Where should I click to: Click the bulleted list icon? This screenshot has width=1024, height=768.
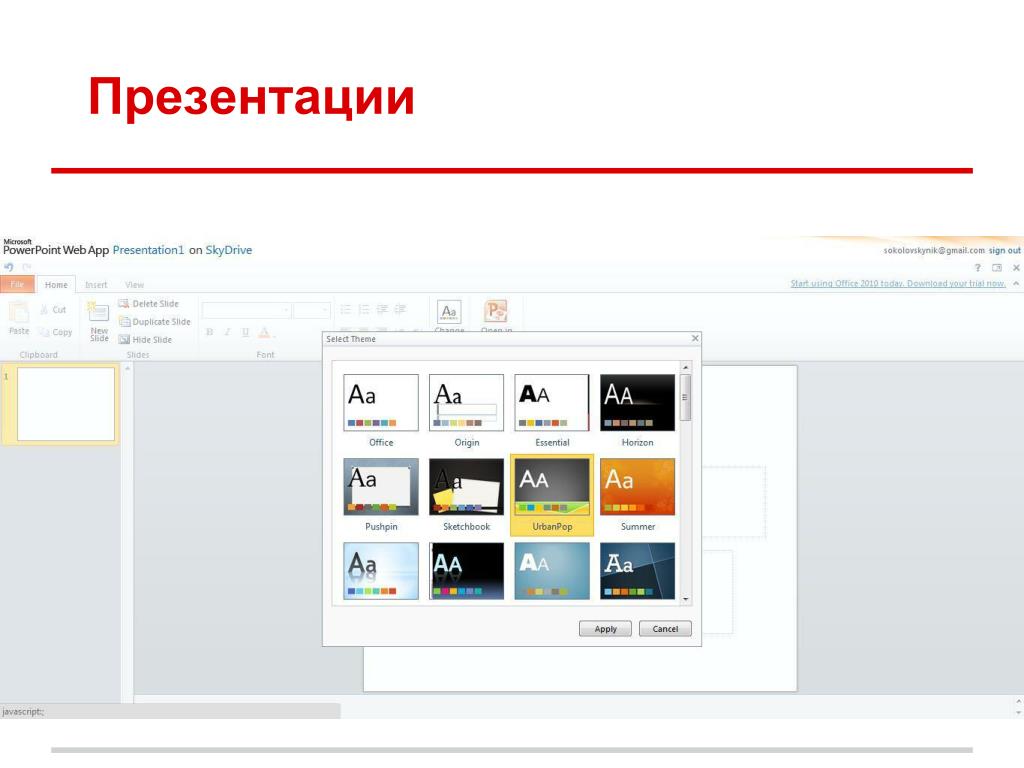click(345, 310)
